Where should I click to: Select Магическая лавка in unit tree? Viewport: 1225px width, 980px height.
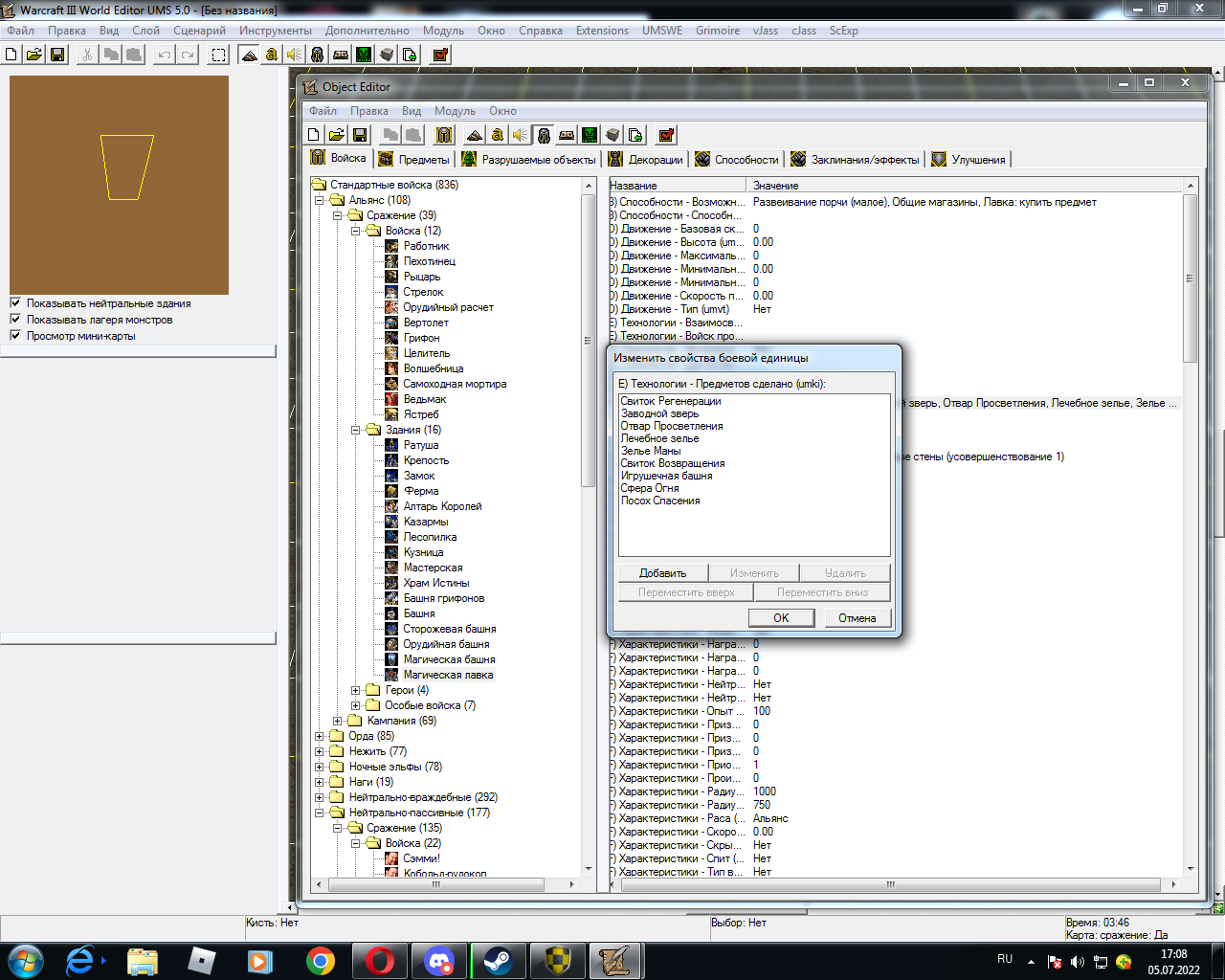tap(449, 675)
